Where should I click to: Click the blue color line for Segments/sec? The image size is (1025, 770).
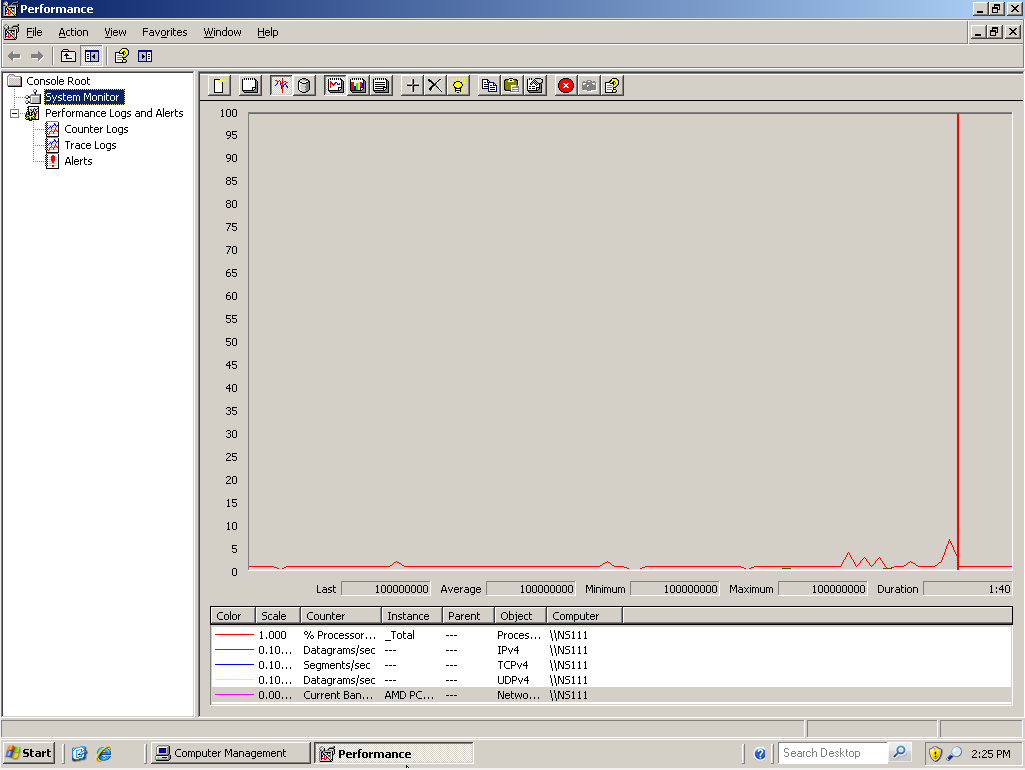point(234,665)
